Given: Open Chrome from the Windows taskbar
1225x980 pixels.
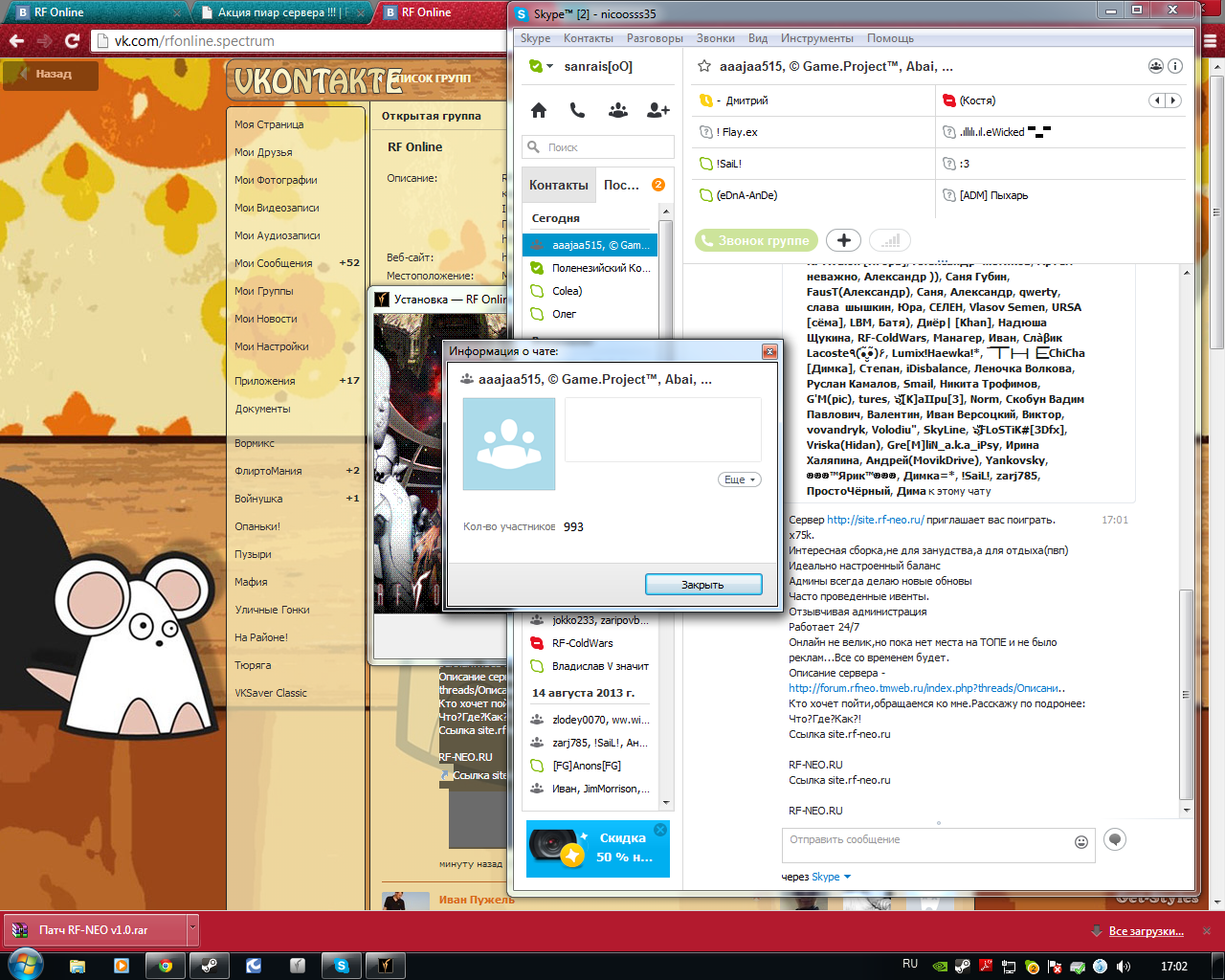Looking at the screenshot, I should pos(165,966).
